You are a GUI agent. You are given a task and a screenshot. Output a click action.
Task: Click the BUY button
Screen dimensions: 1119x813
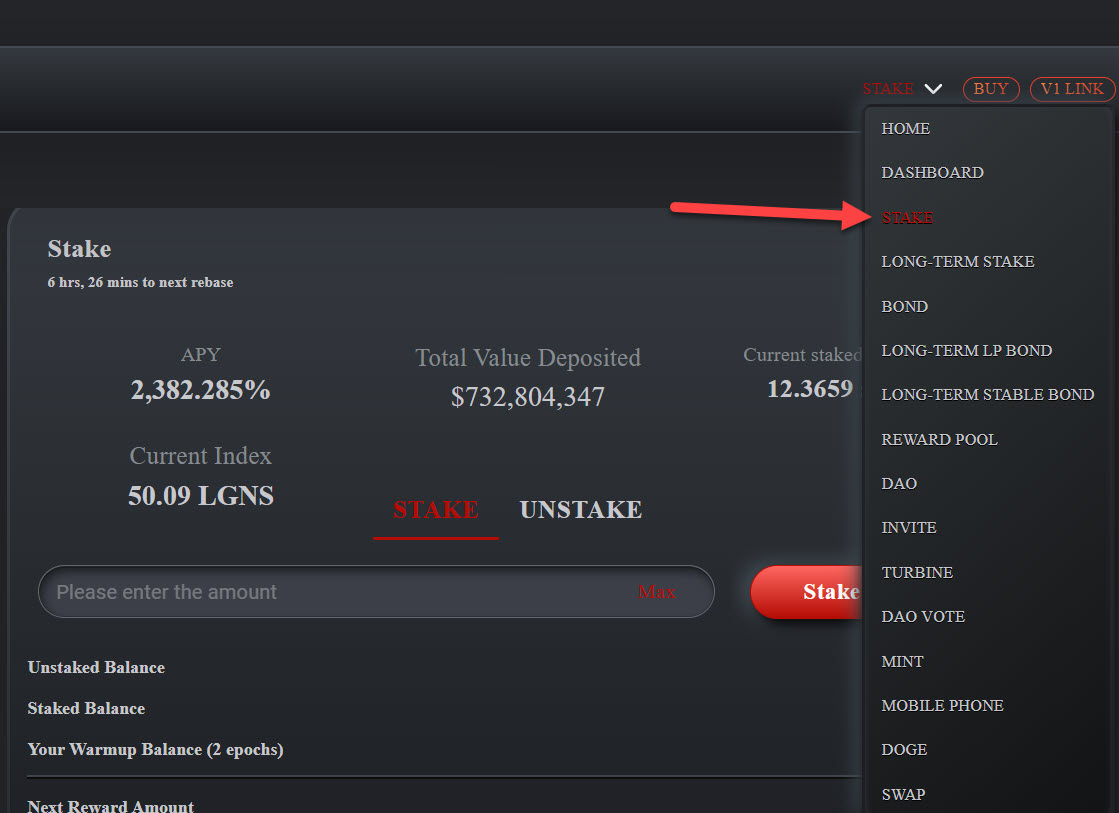pos(990,89)
